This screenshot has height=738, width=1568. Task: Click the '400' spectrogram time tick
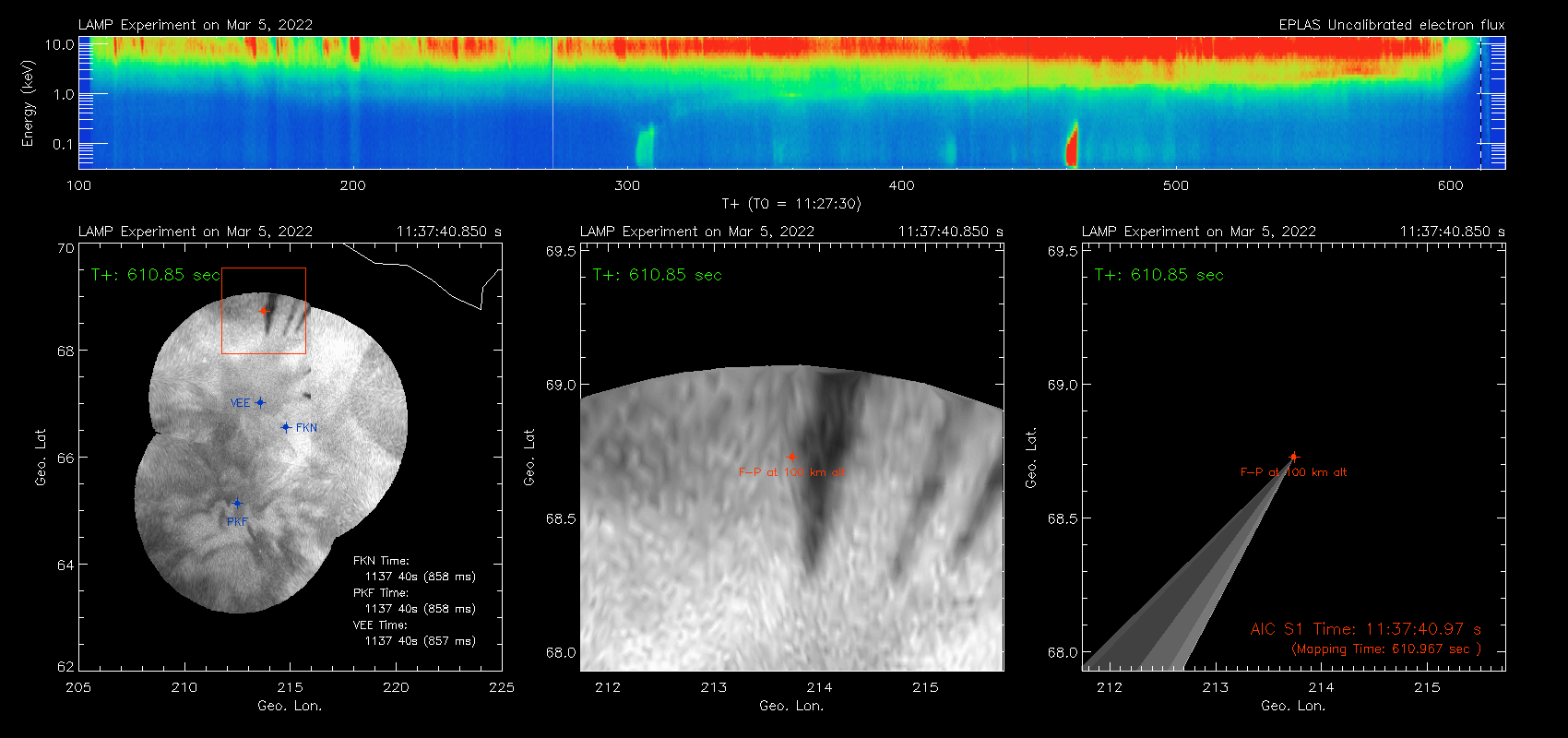(901, 185)
